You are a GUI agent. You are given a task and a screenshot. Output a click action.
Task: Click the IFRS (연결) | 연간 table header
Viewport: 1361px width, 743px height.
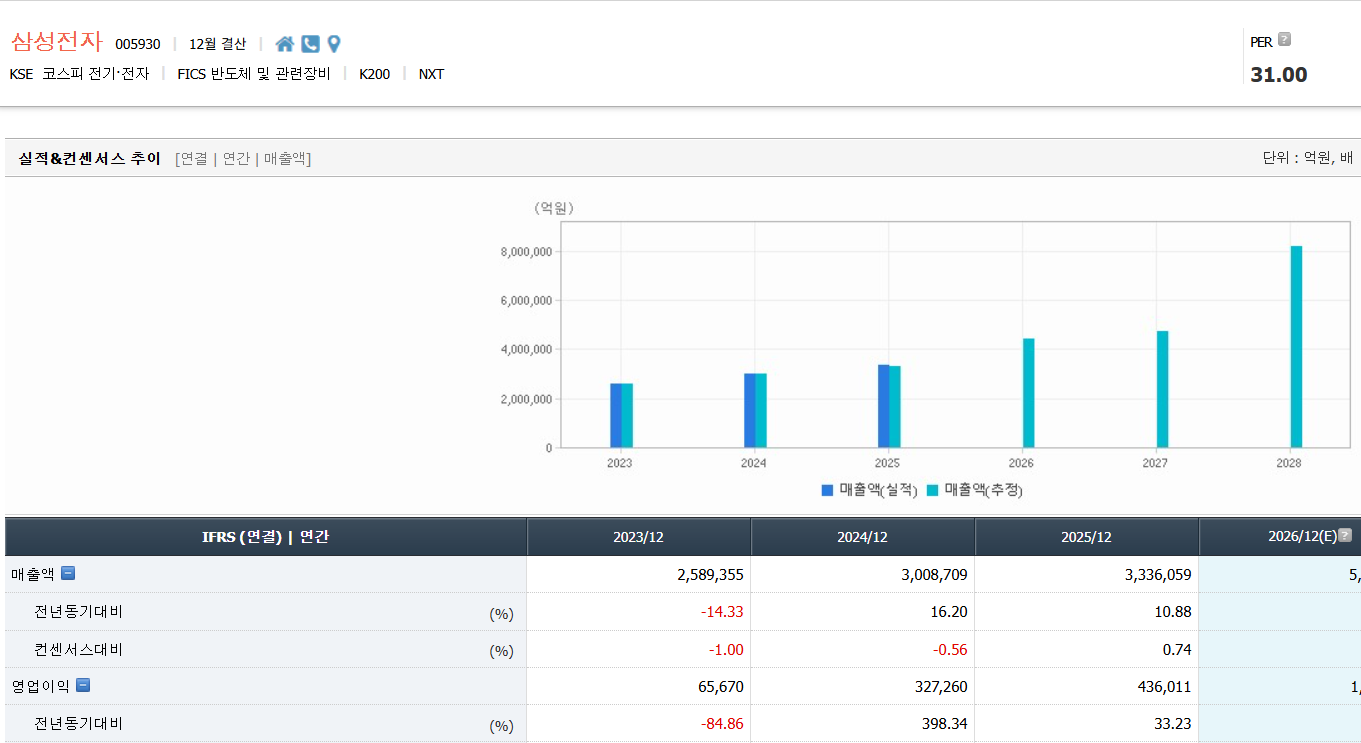tap(266, 537)
